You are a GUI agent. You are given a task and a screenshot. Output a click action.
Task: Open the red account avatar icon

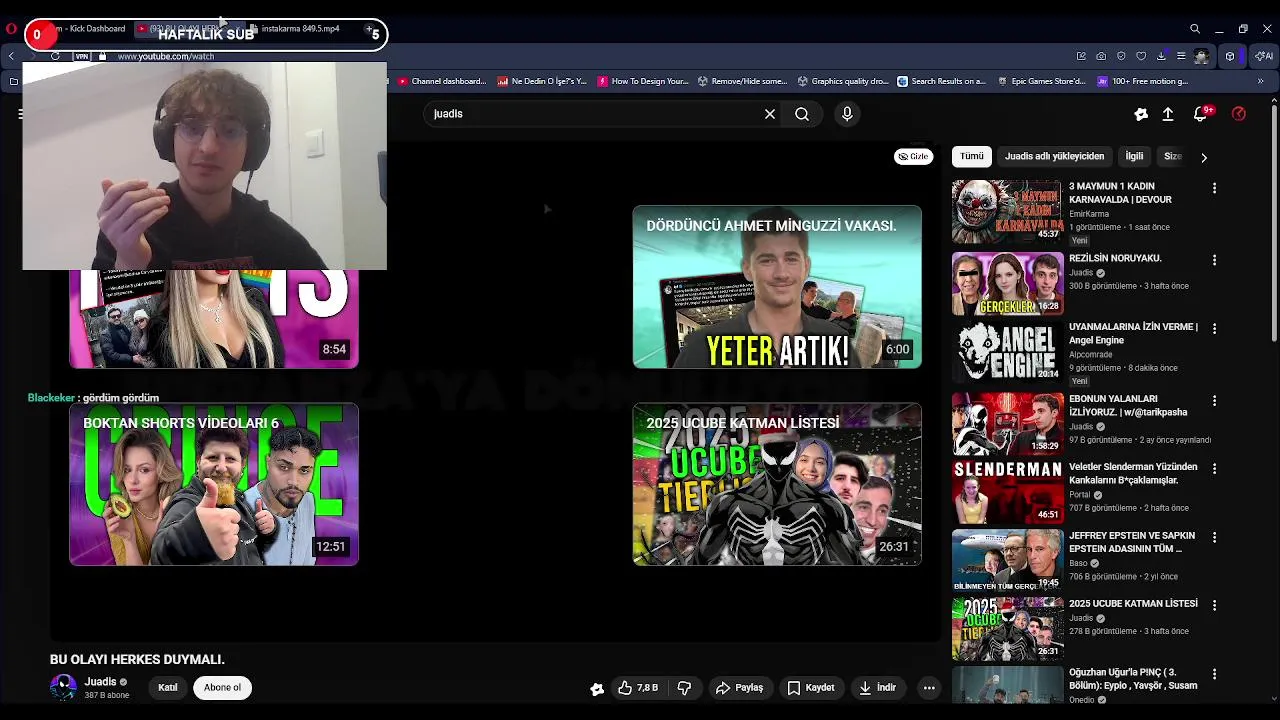(1239, 114)
